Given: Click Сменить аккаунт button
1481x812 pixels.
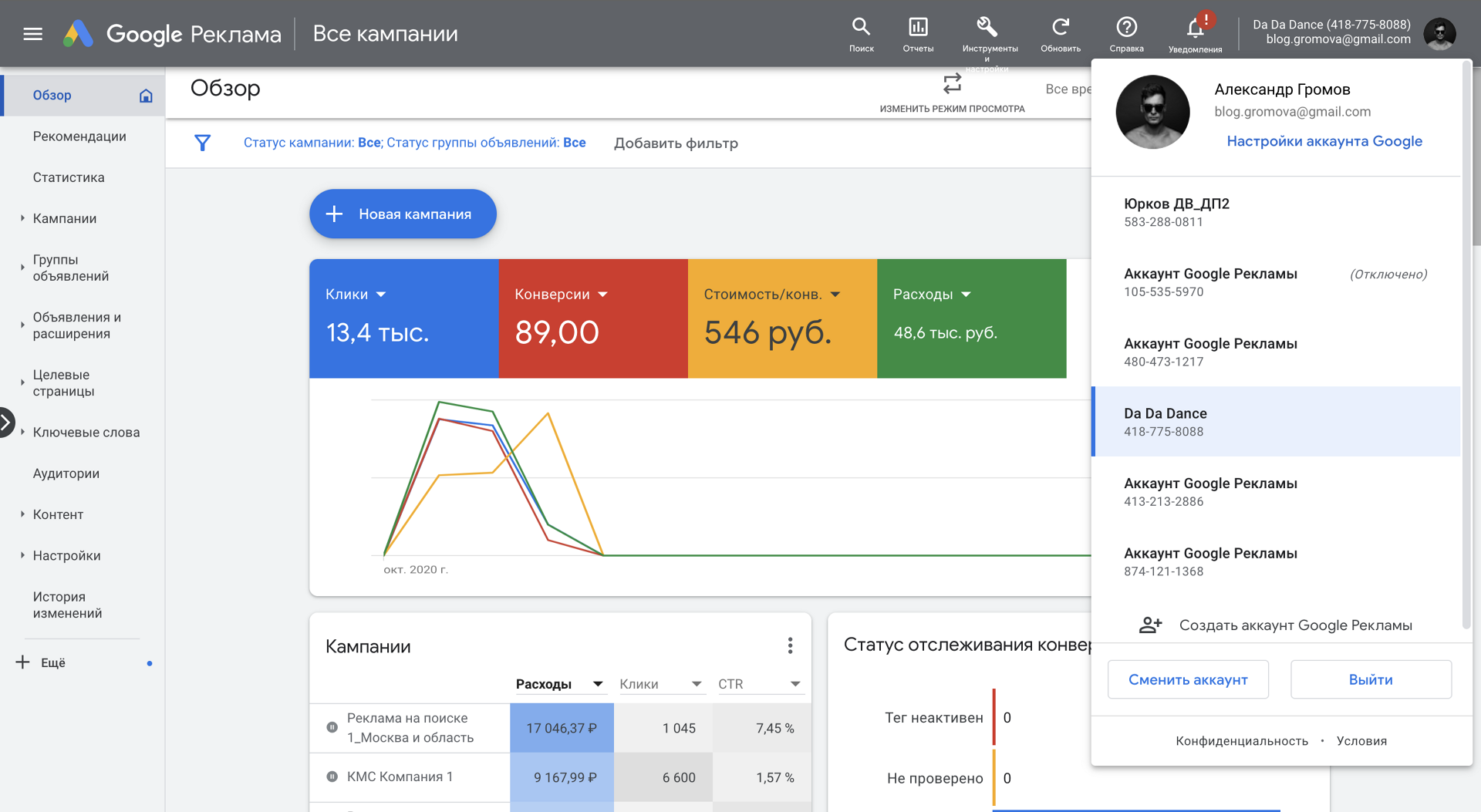Looking at the screenshot, I should 1188,679.
